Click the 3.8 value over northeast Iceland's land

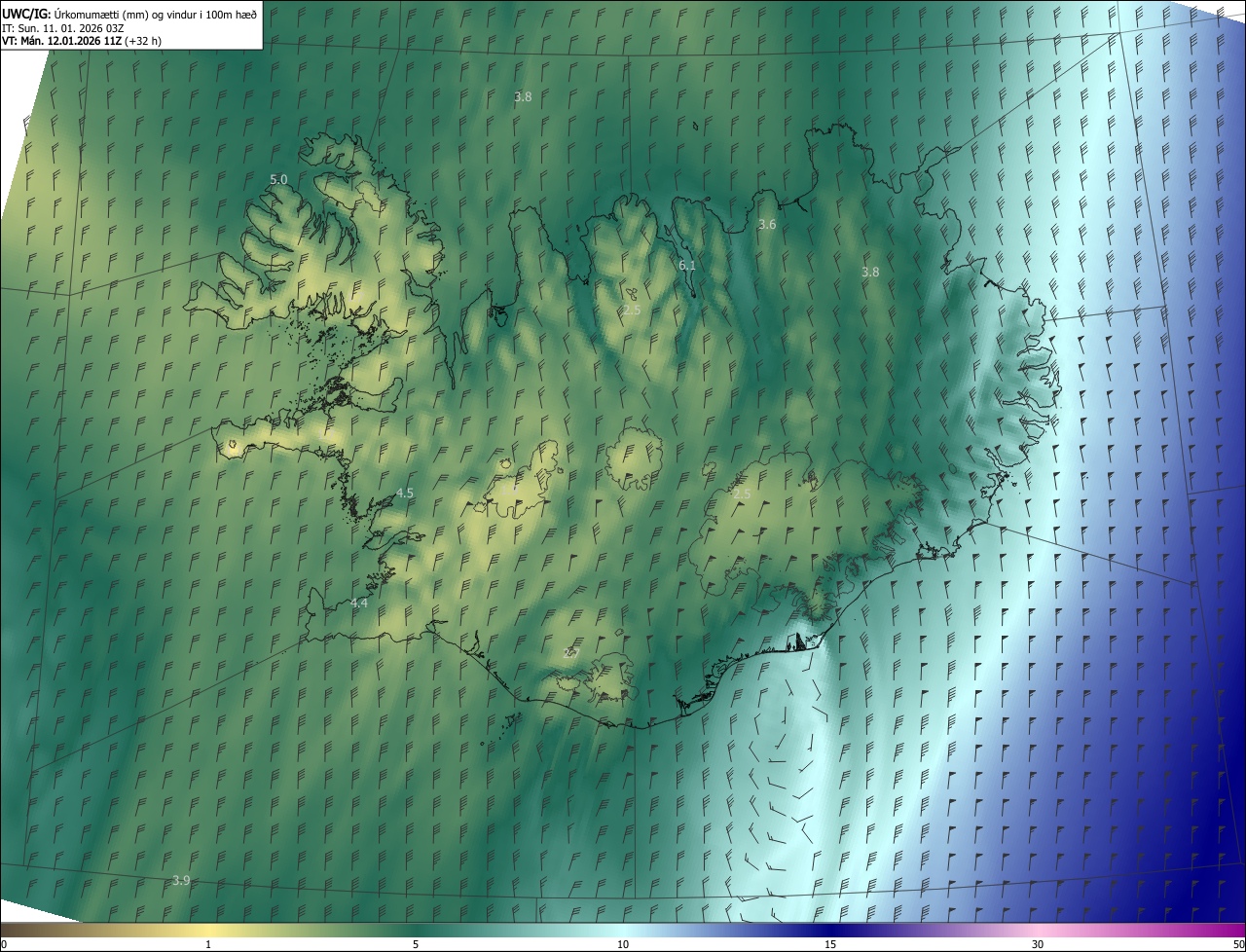pos(870,272)
